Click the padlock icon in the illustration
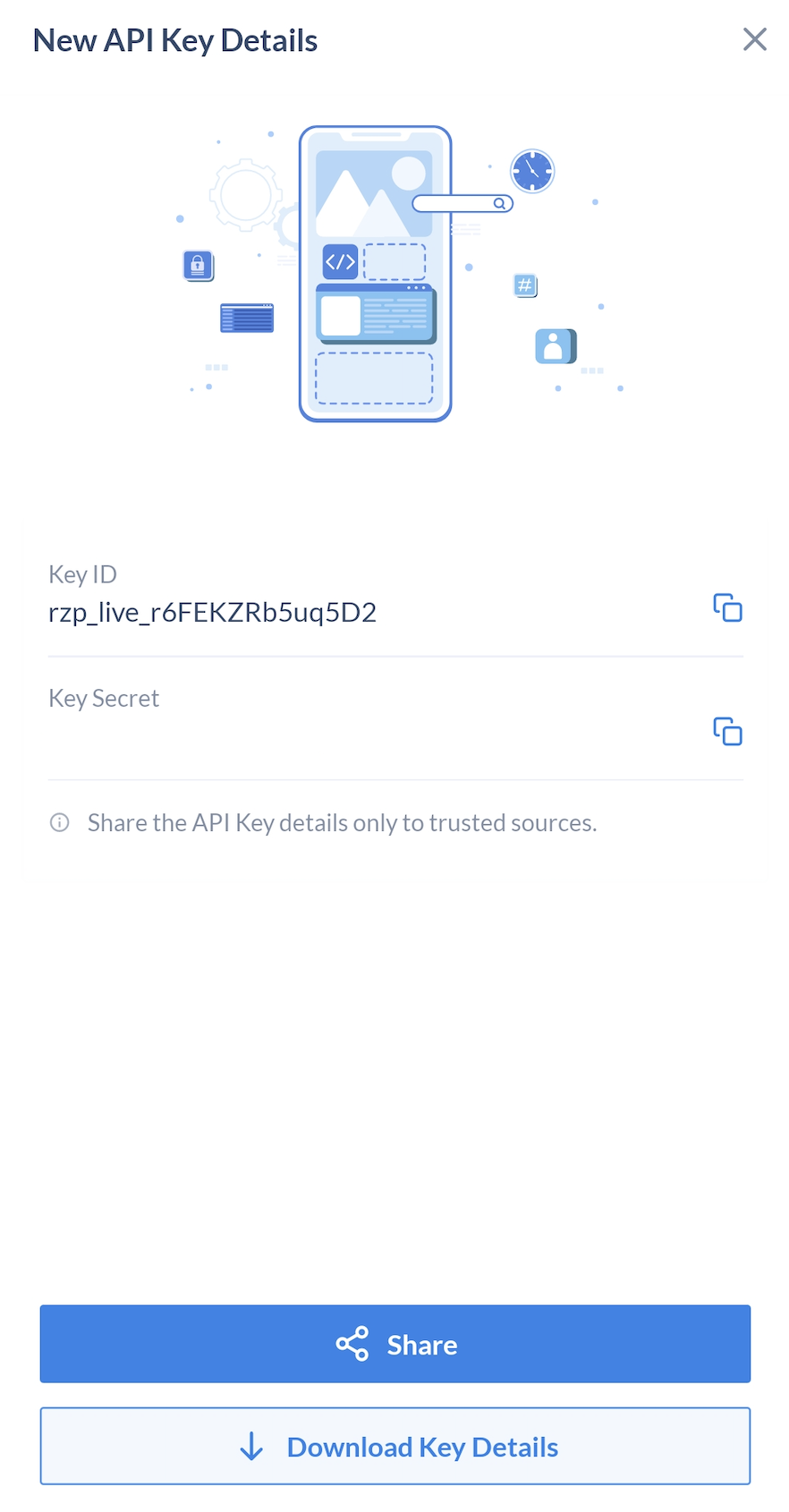Image resolution: width=789 pixels, height=1512 pixels. [x=199, y=266]
